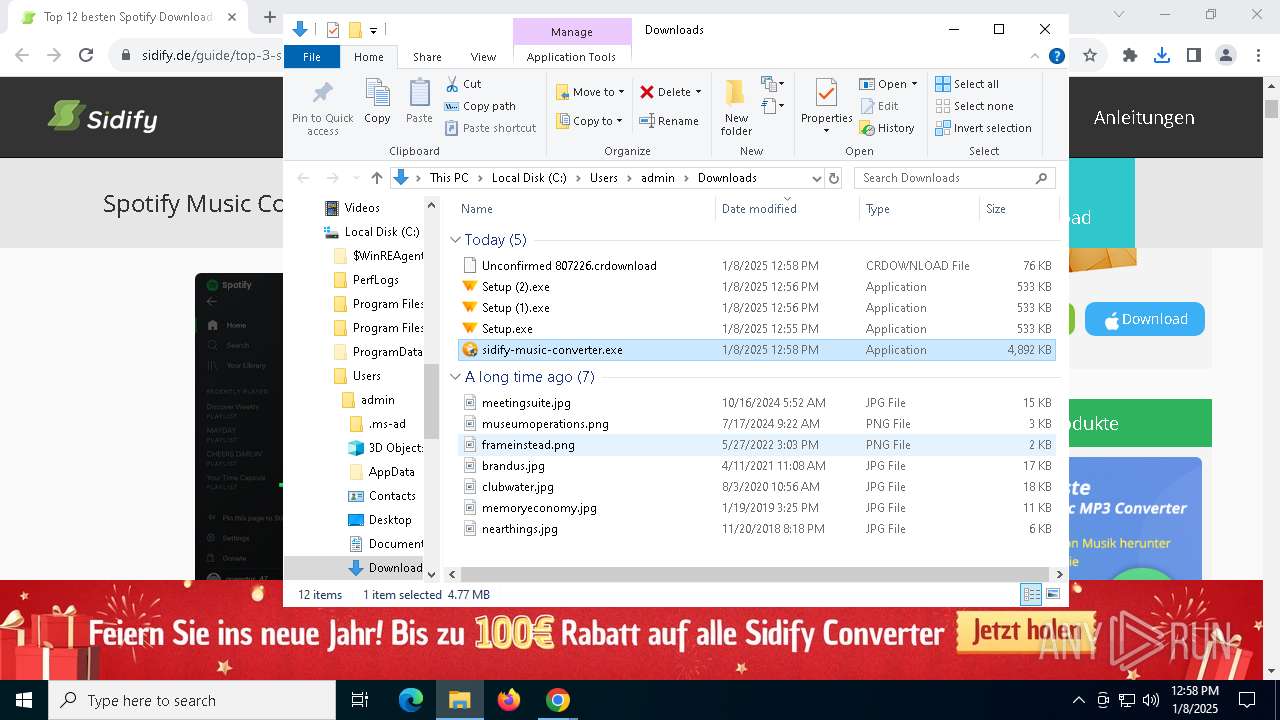The width and height of the screenshot is (1280, 720).
Task: Open the Application Tools tab
Action: pos(571,57)
